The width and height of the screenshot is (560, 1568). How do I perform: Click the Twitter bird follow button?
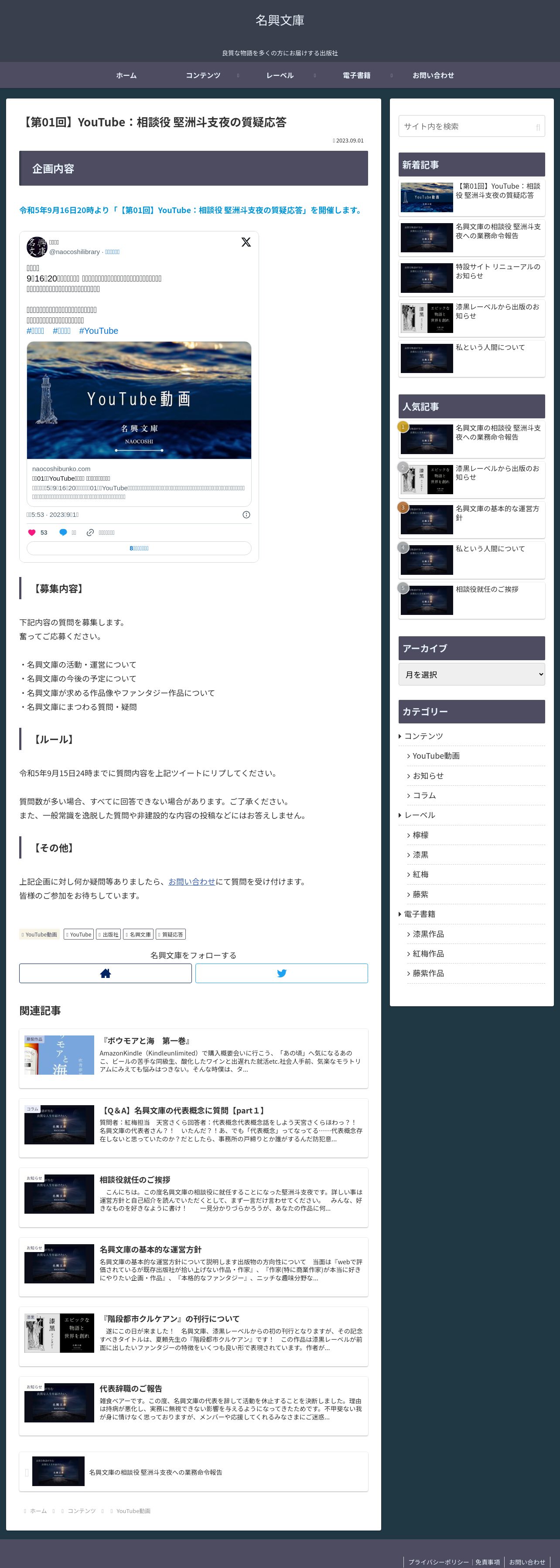(x=281, y=973)
